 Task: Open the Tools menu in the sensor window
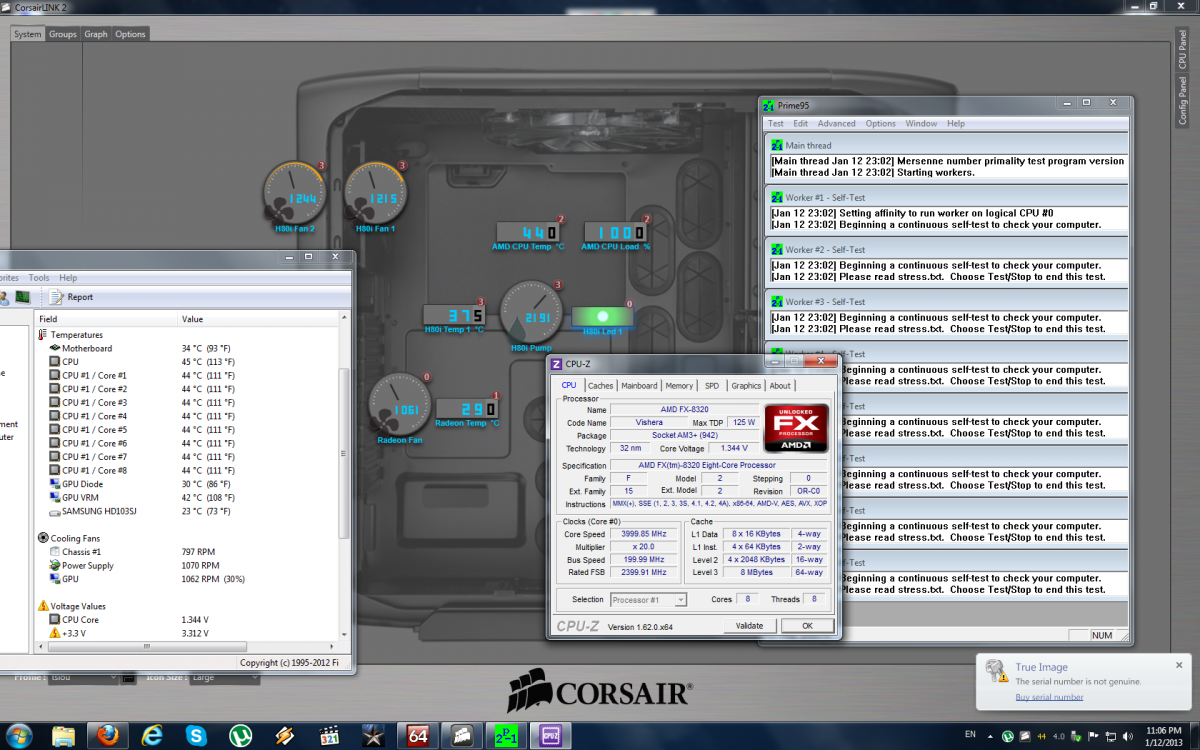[x=39, y=277]
